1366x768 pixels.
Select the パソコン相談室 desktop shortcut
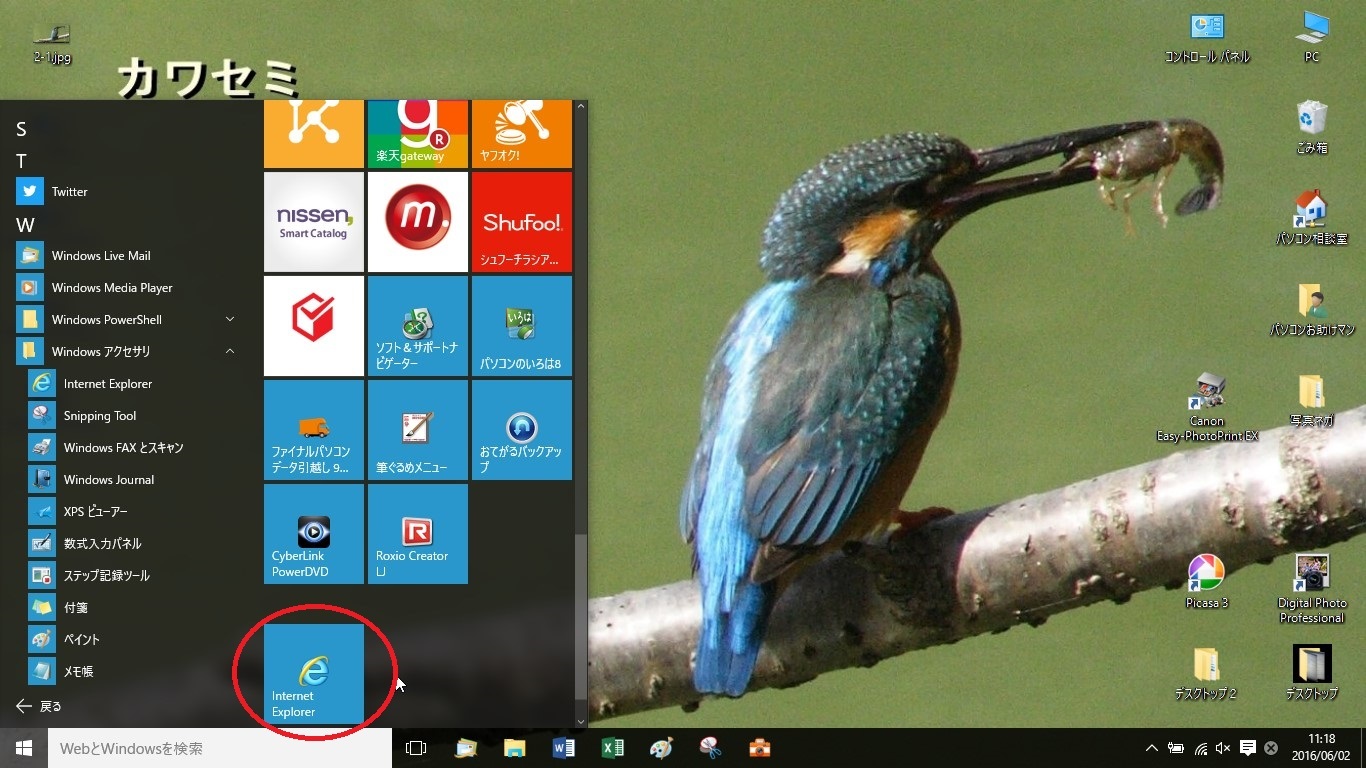(1311, 218)
